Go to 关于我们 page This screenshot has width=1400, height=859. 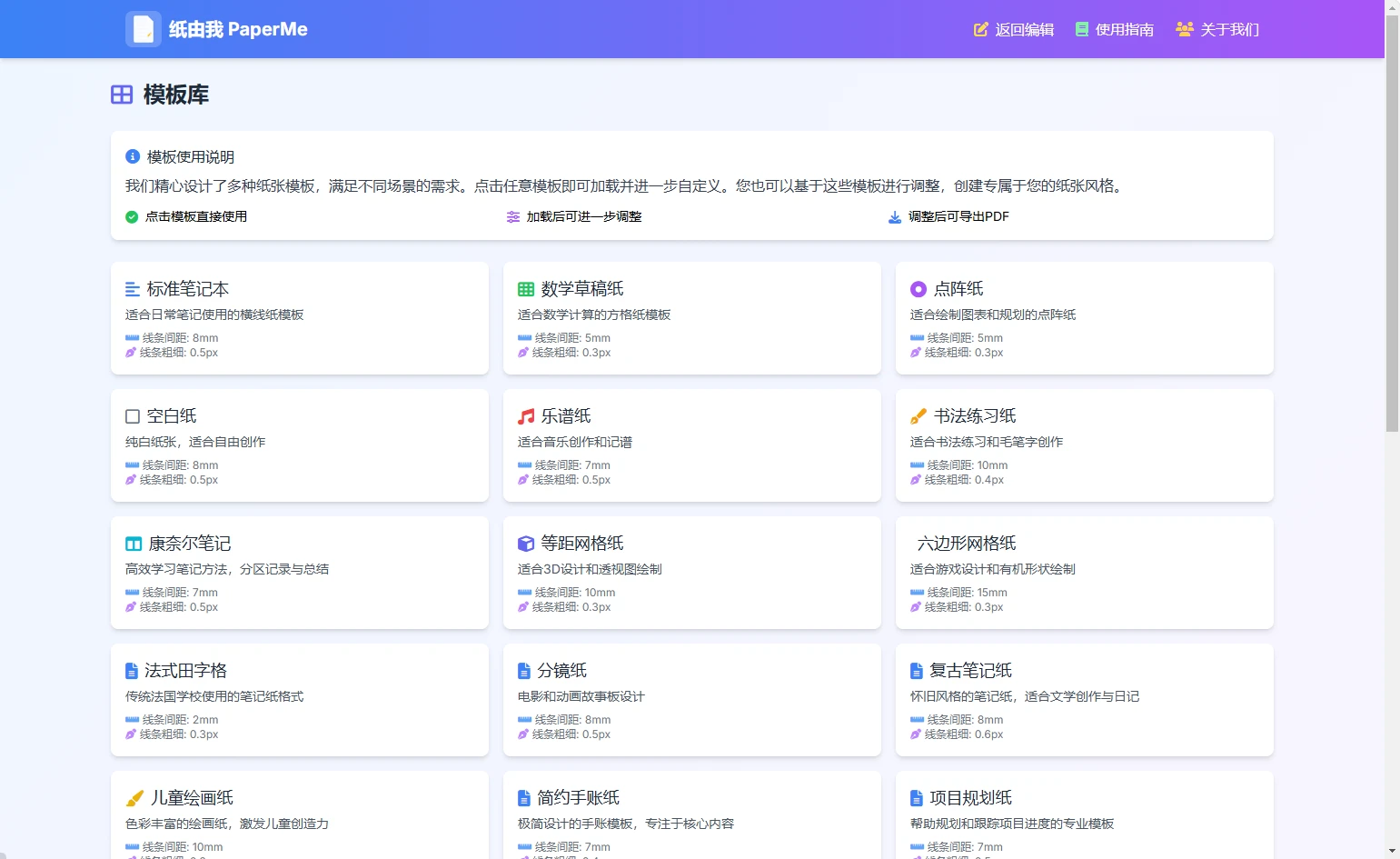(x=1217, y=29)
